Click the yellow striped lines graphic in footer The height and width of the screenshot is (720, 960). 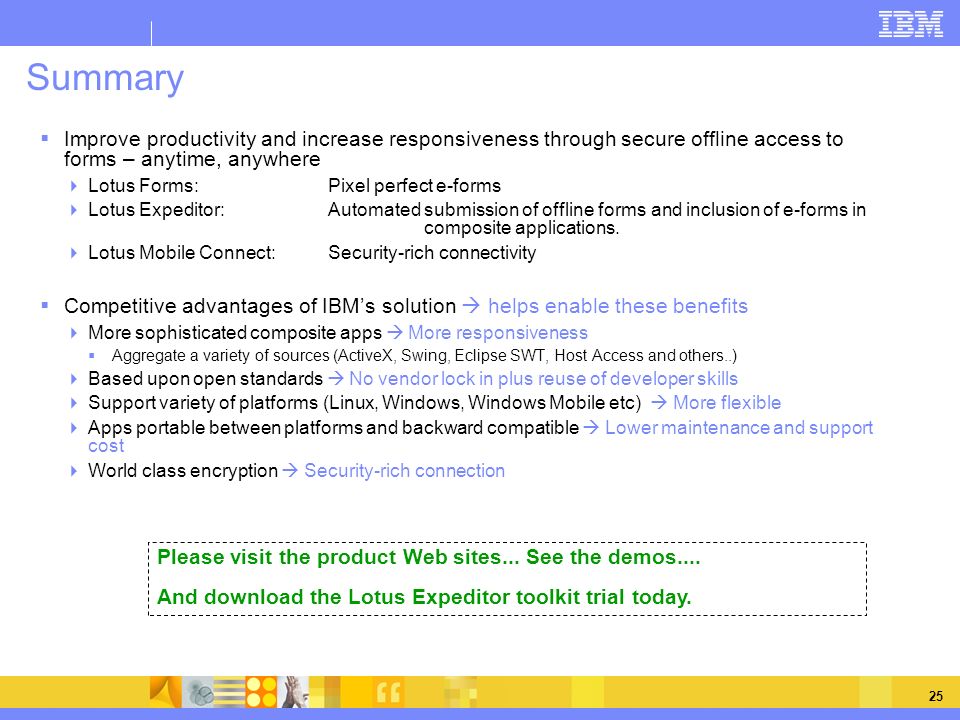(229, 692)
